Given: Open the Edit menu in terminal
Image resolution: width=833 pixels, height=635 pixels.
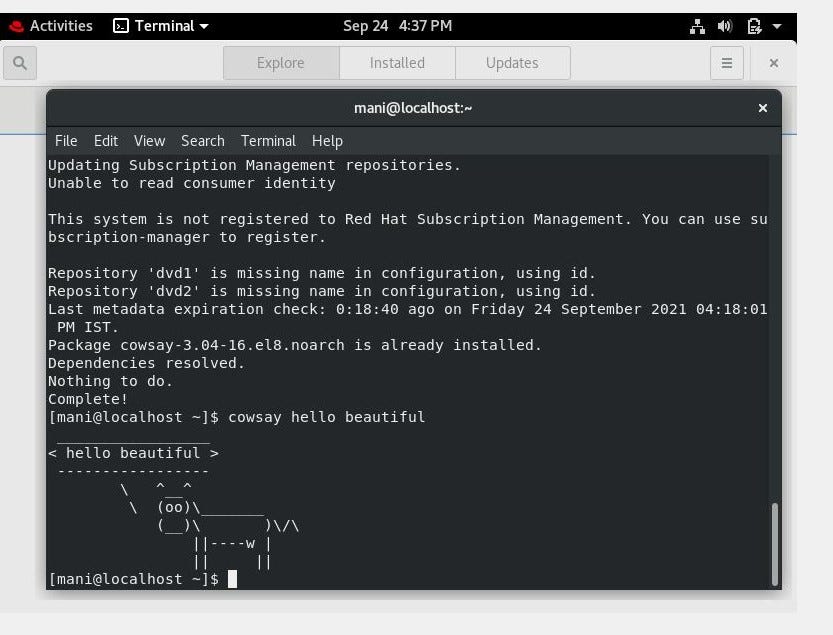Looking at the screenshot, I should 106,141.
